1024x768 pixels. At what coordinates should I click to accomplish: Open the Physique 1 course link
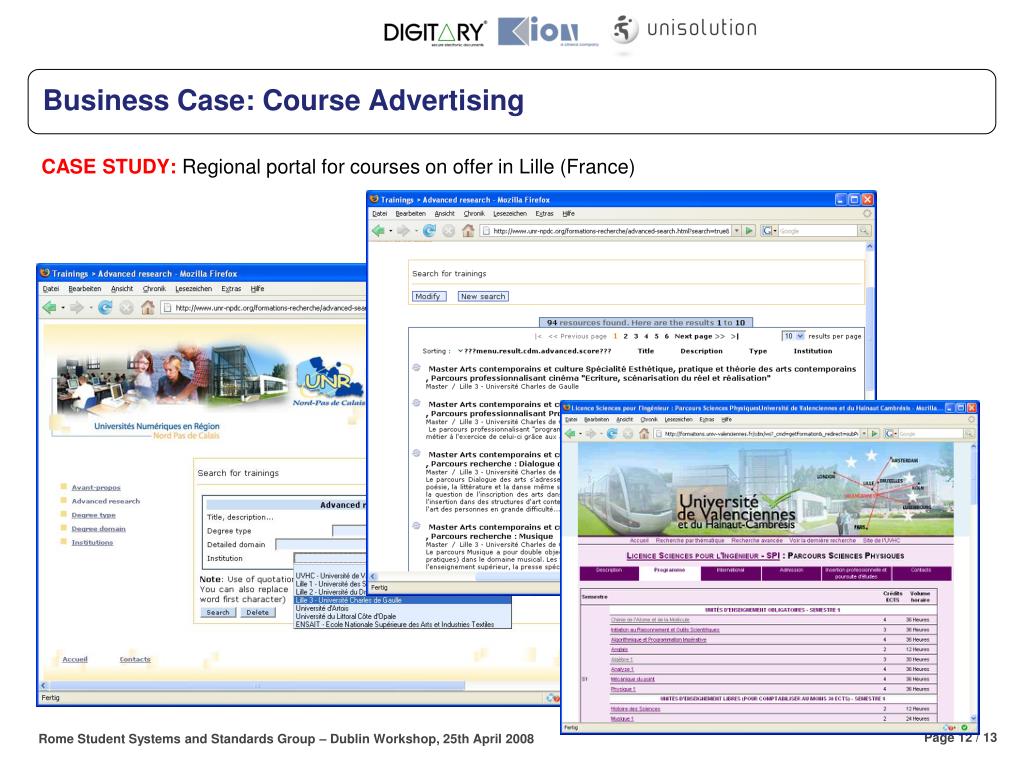point(622,690)
